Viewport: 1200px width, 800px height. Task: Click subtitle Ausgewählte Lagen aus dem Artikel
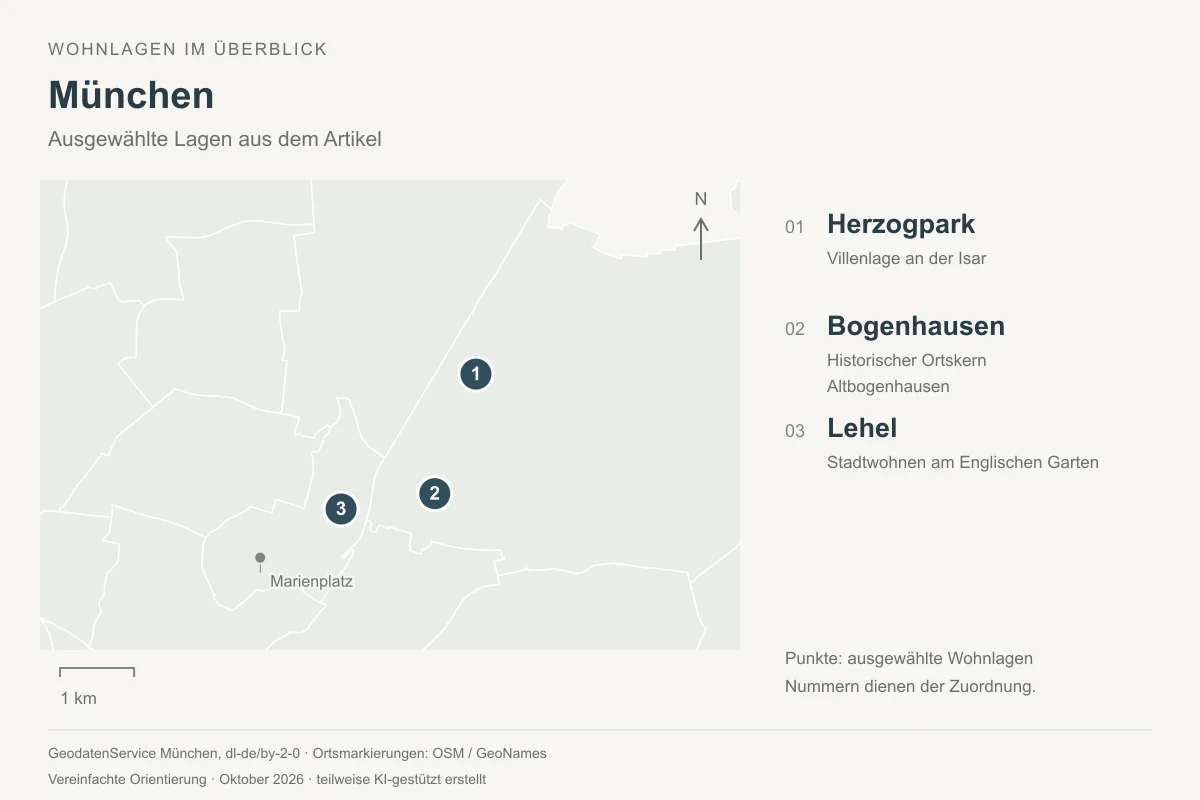(x=215, y=139)
